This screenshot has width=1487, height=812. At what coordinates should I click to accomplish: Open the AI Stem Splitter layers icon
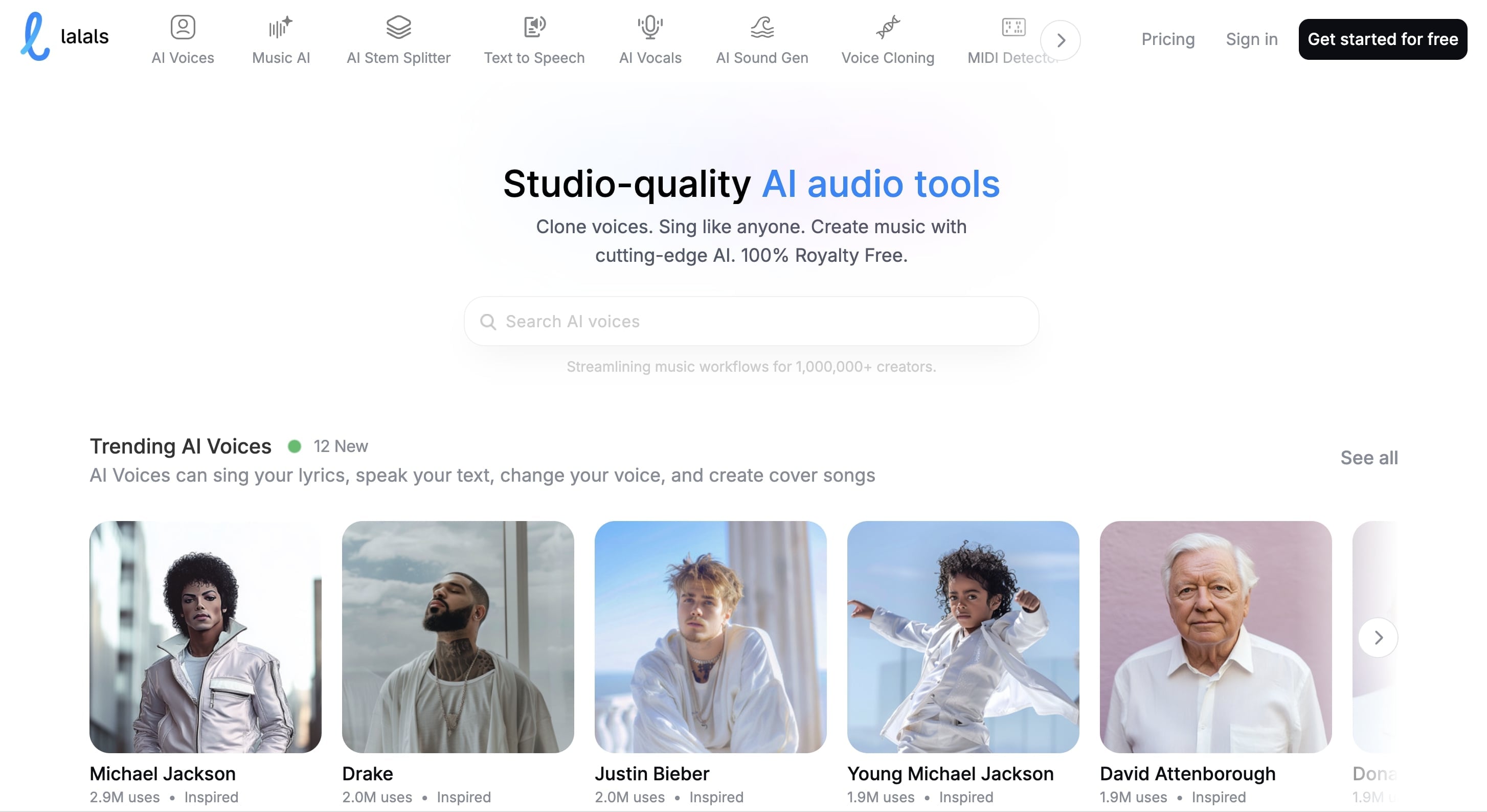point(398,27)
